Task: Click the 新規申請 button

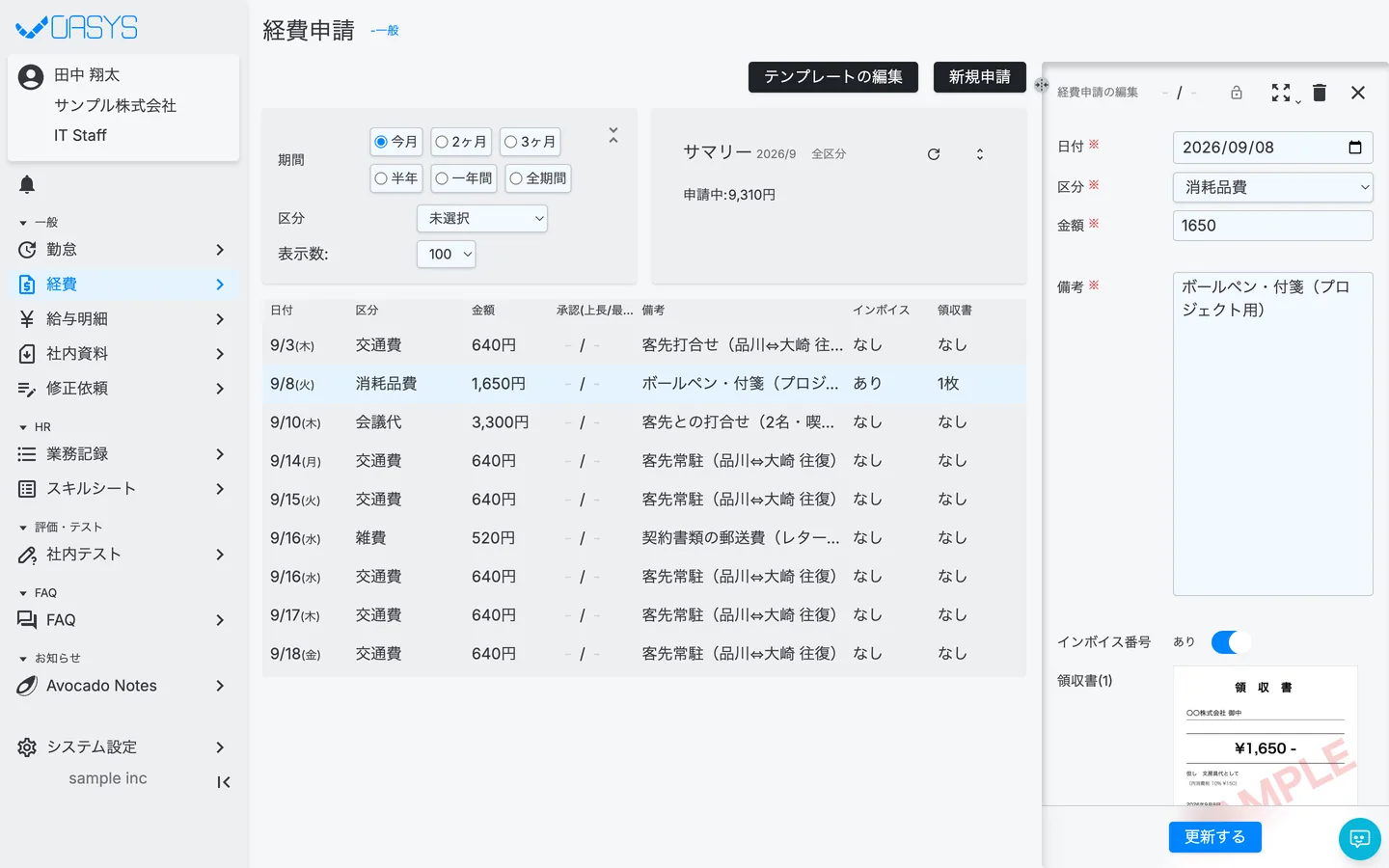Action: (x=980, y=77)
